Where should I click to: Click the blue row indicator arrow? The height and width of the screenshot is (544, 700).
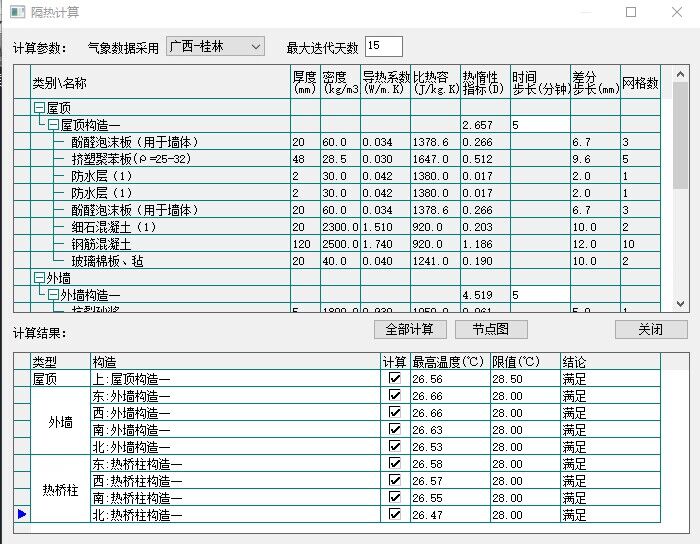pyautogui.click(x=20, y=514)
